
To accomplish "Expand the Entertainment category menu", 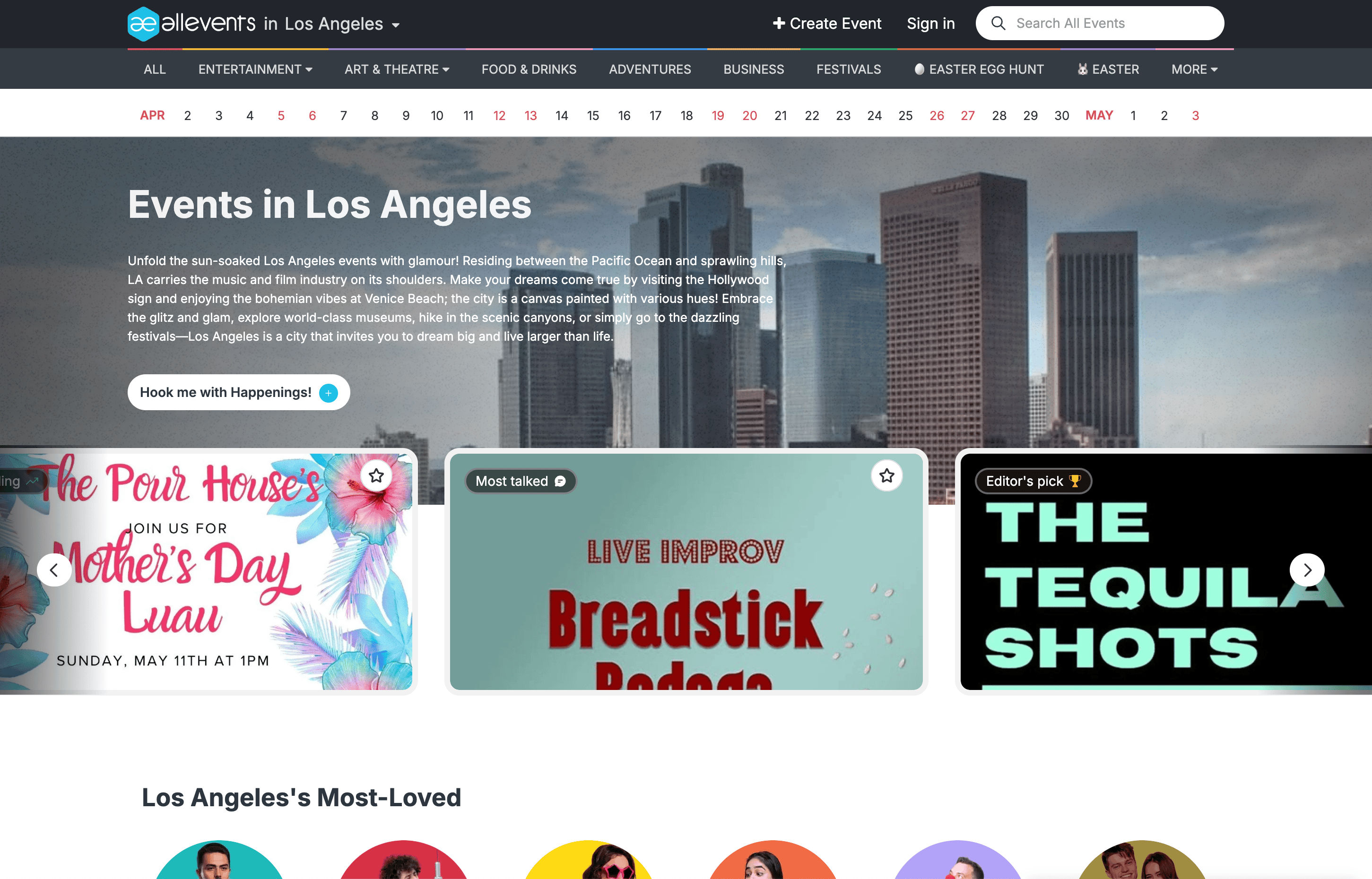I will pos(255,69).
